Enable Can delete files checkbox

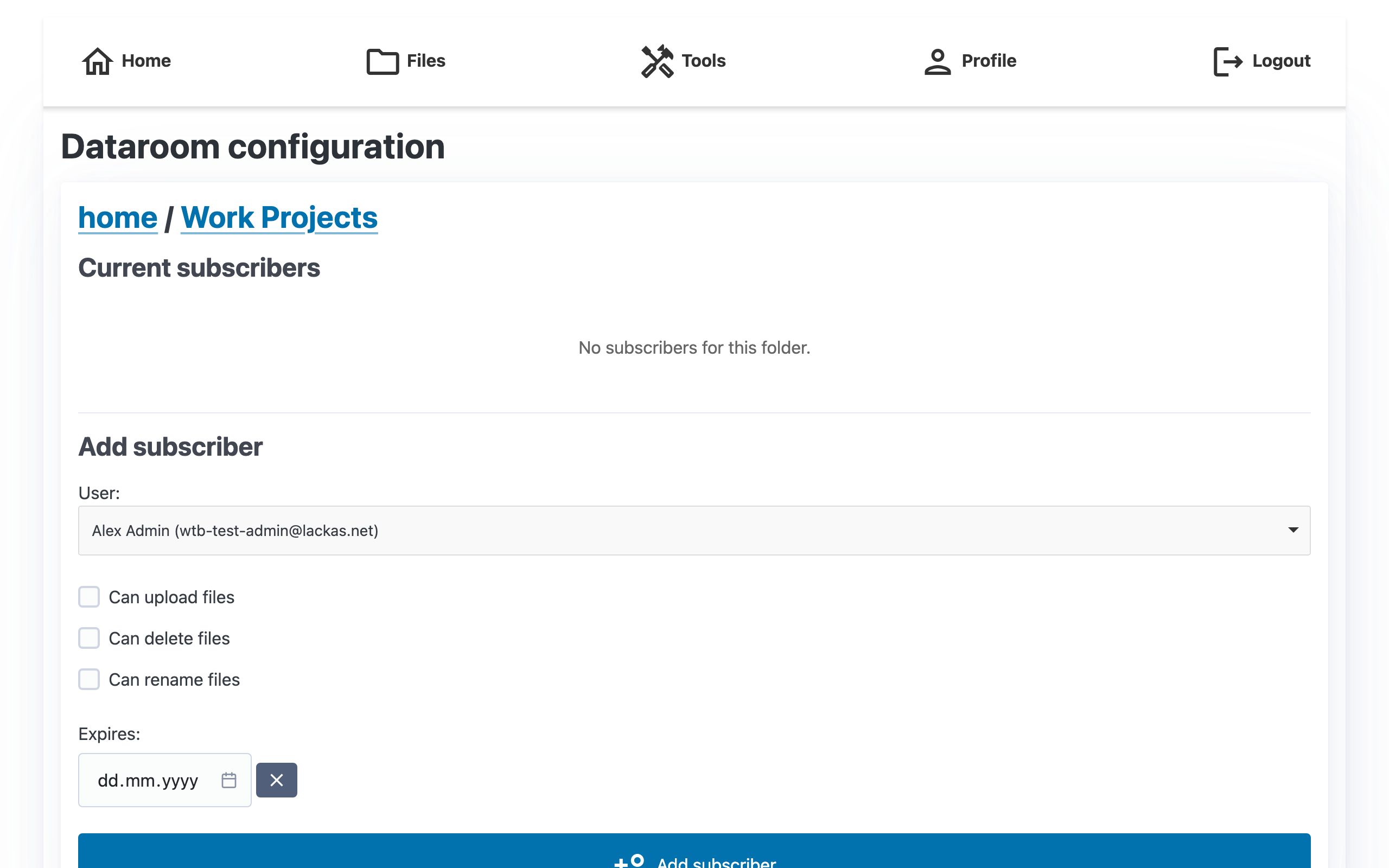[x=89, y=638]
